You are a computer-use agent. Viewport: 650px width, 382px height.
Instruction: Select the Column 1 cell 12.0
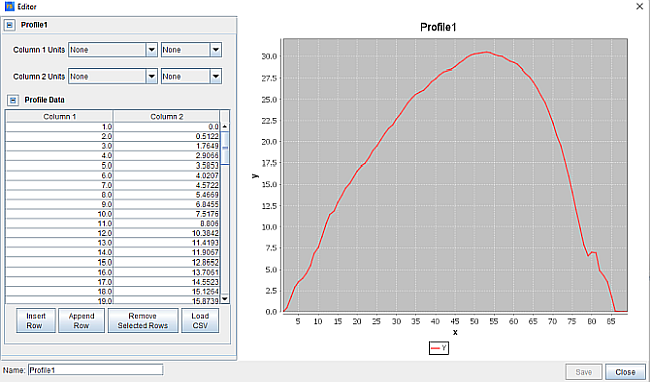pyautogui.click(x=59, y=233)
